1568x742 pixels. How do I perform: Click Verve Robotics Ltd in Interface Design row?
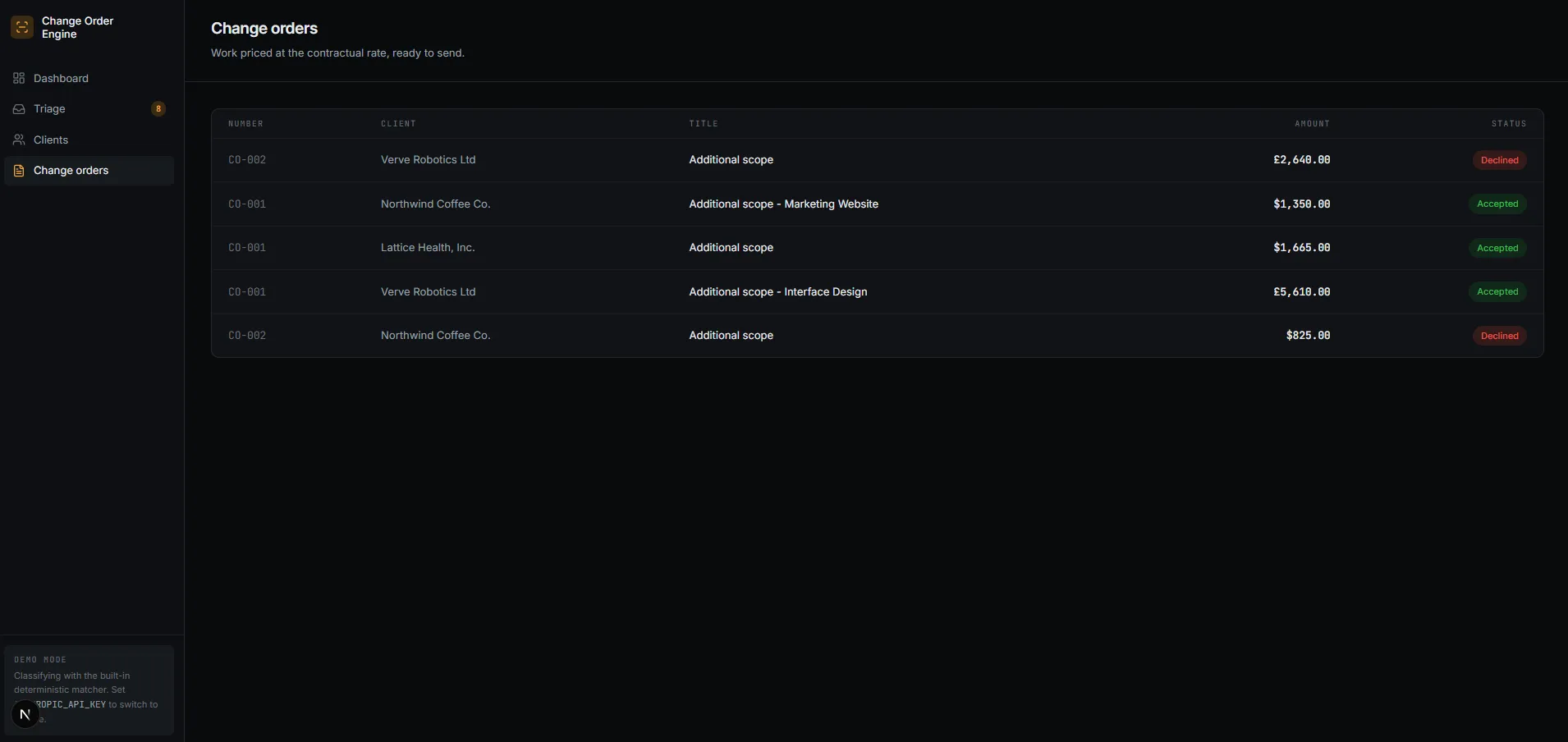[x=428, y=291]
